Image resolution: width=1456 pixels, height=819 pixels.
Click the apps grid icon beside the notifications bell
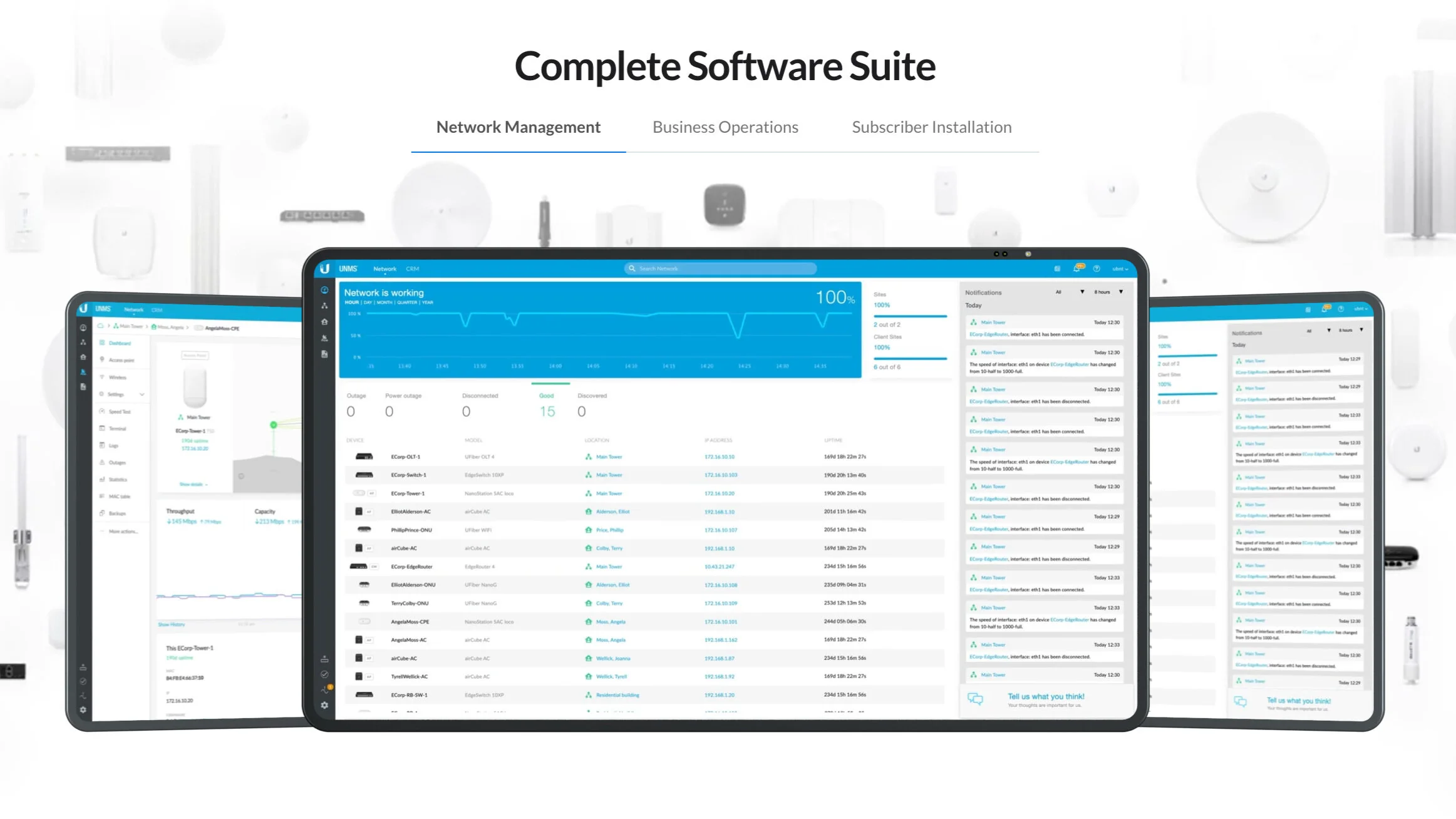point(1057,269)
